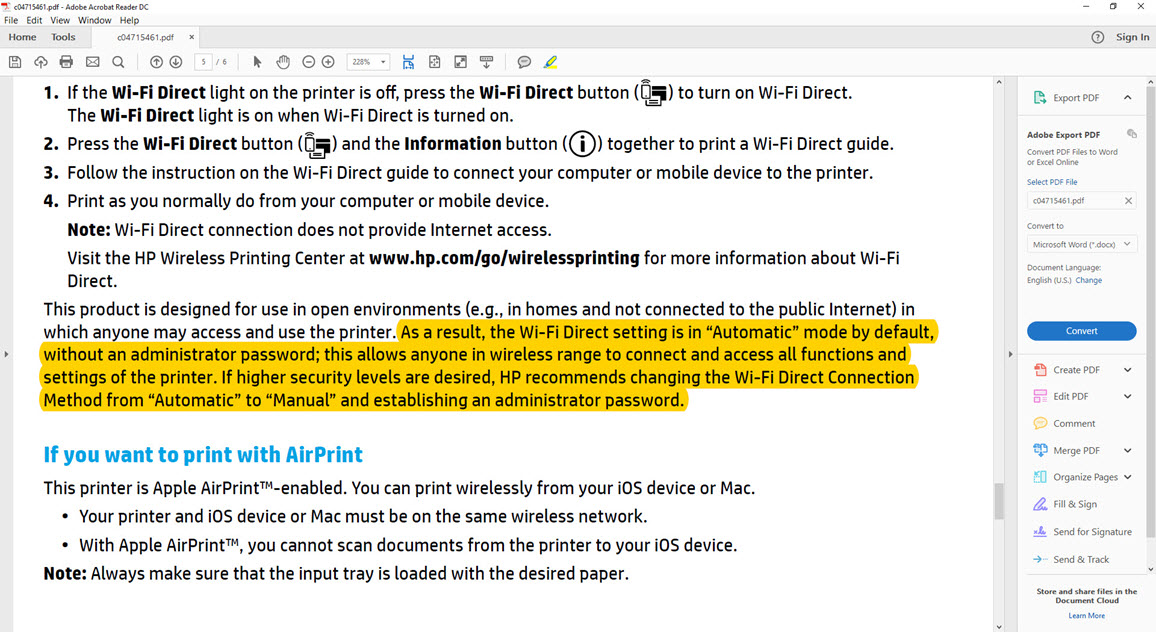Collapse the Export PDF panel chevron
1156x632 pixels.
pyautogui.click(x=1127, y=97)
